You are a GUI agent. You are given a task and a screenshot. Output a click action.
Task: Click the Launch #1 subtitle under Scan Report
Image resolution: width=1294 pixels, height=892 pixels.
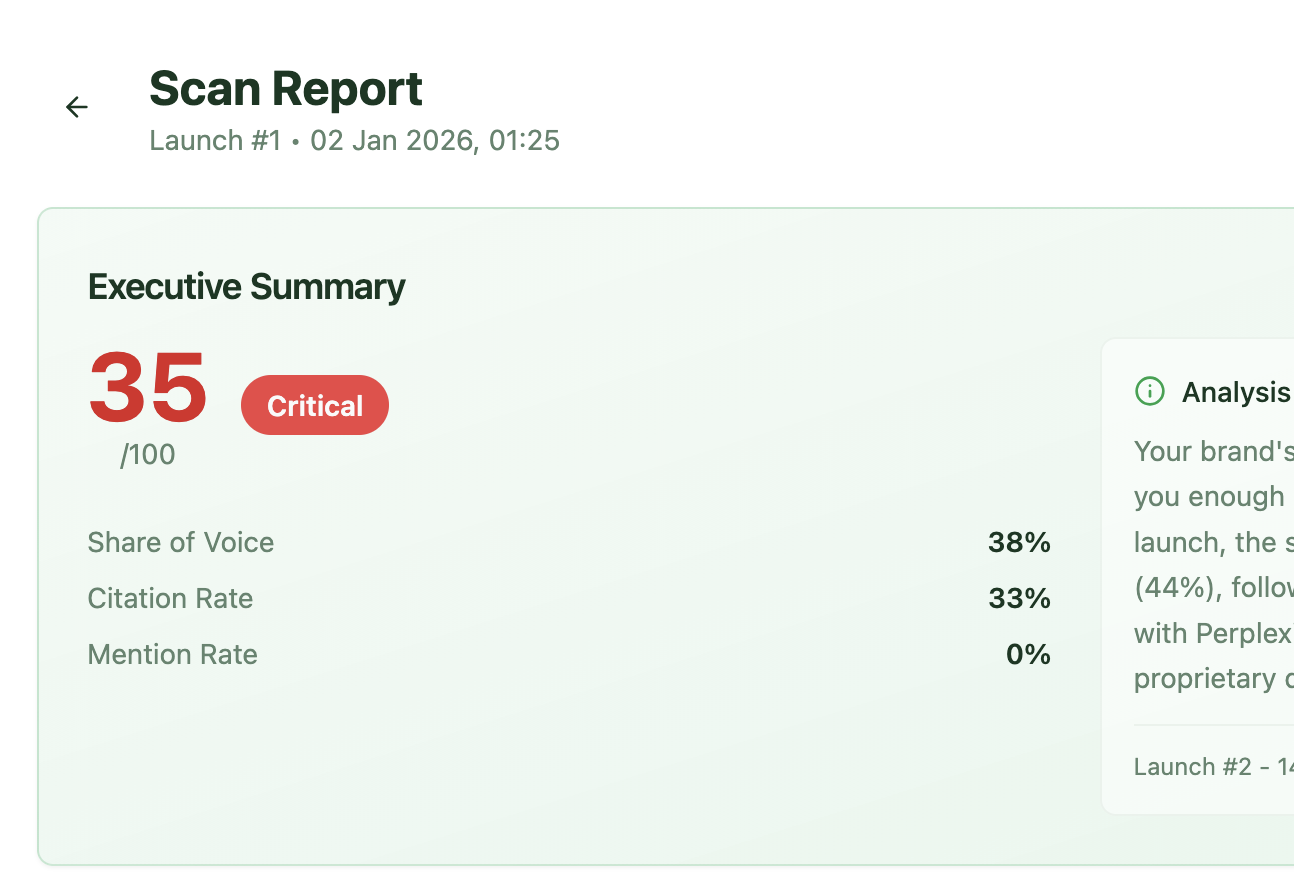pos(215,140)
